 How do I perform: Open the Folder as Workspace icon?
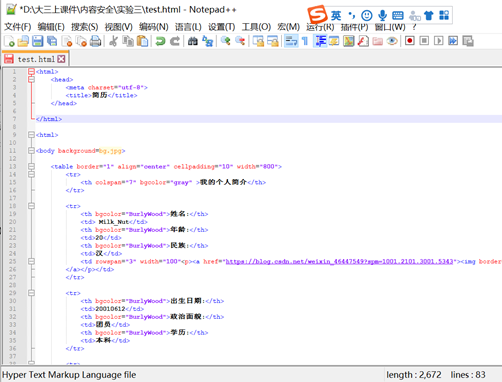[377, 41]
